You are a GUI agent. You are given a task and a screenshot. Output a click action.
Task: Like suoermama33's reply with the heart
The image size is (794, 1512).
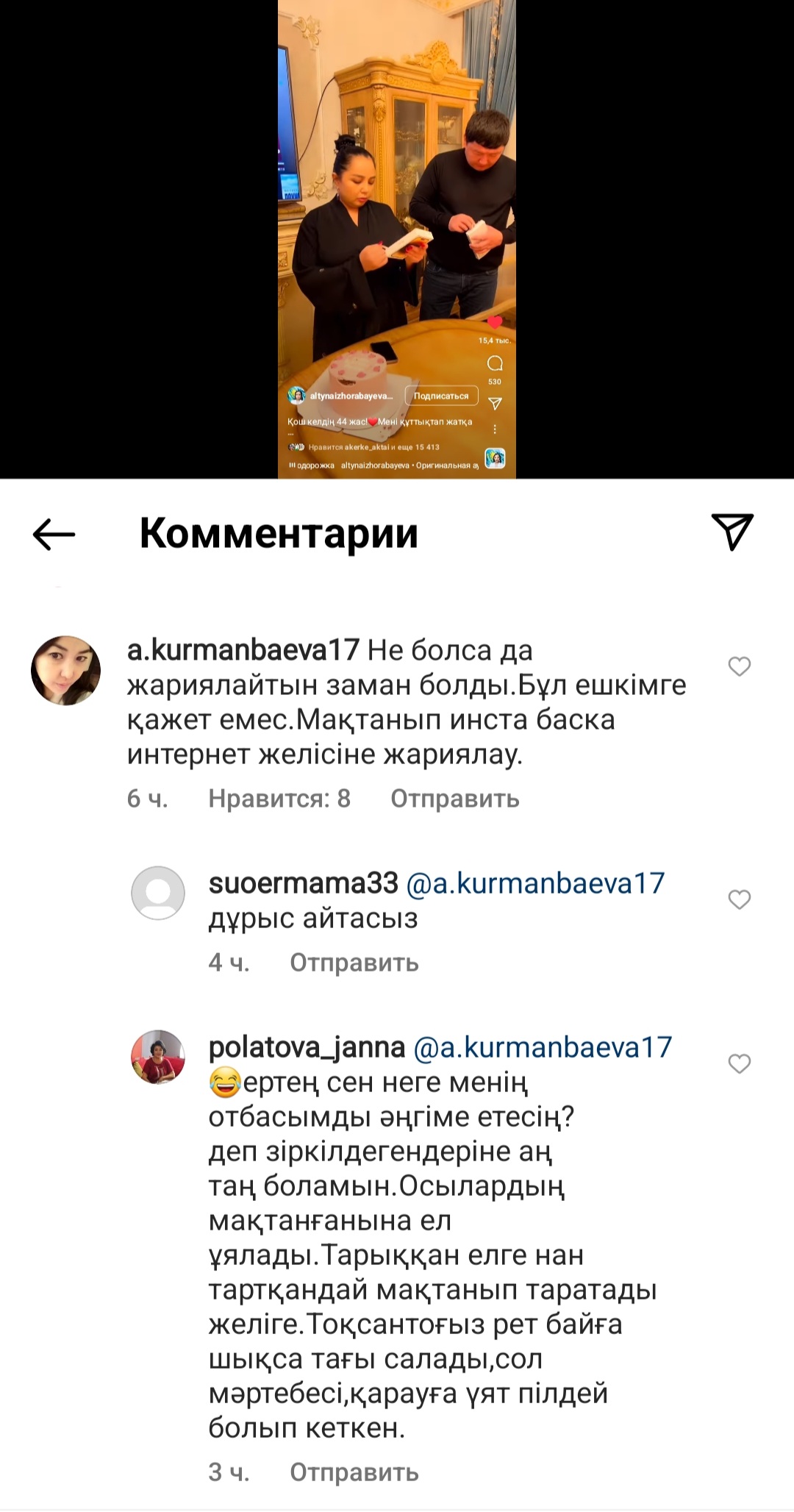point(739,899)
